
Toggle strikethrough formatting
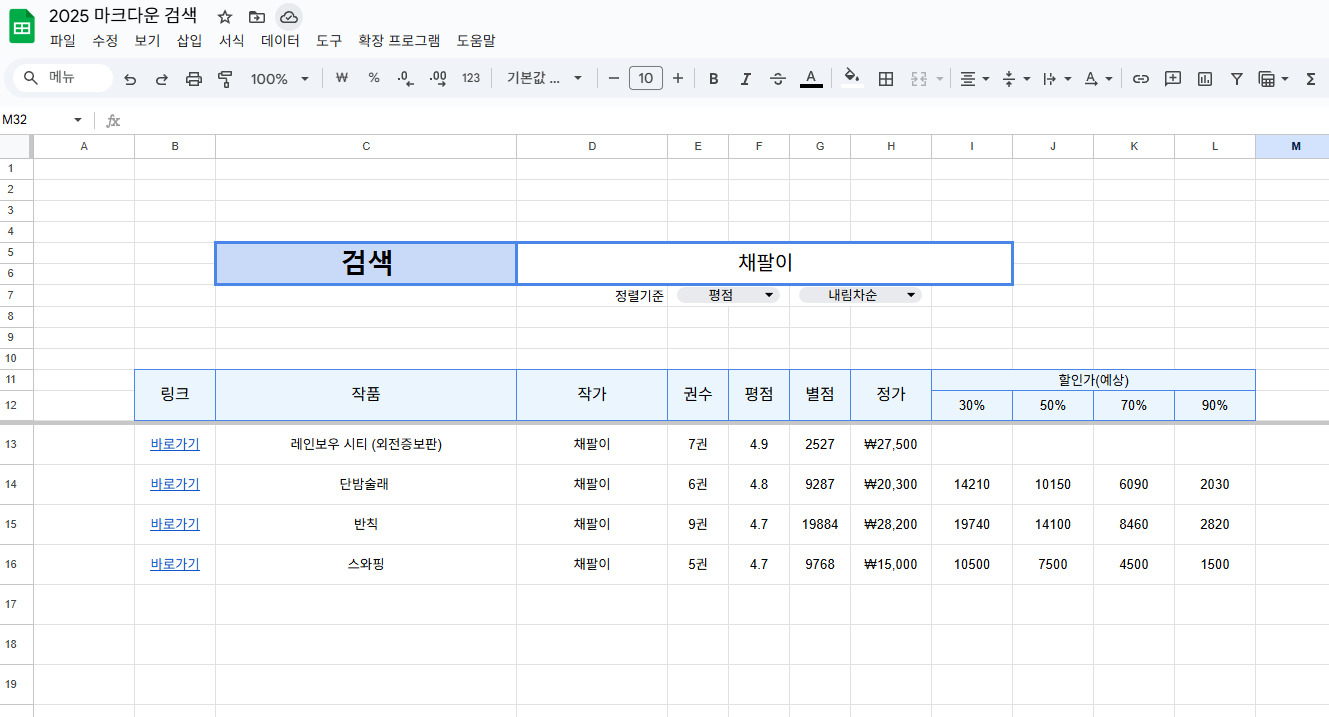pyautogui.click(x=778, y=79)
